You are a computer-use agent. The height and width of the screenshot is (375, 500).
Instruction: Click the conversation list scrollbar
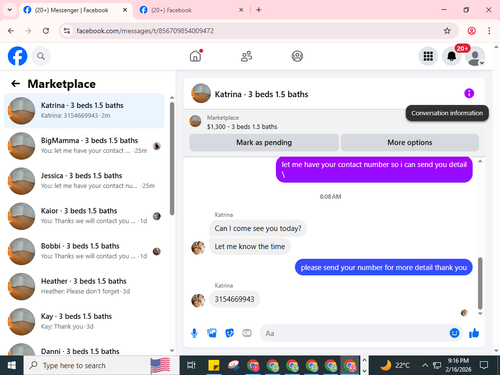[x=172, y=158]
